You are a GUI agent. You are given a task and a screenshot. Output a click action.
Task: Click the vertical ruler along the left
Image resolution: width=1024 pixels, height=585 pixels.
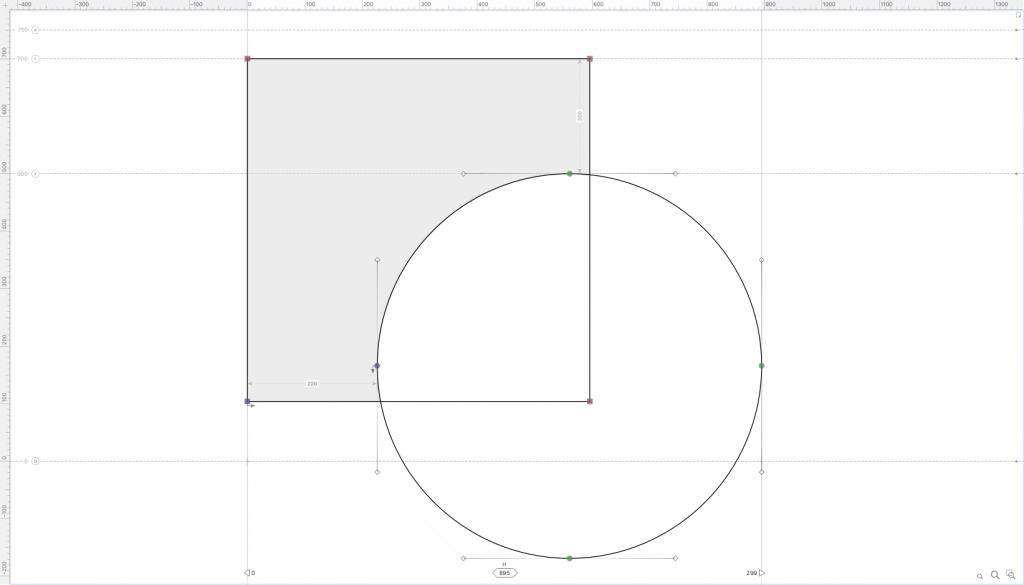point(5,297)
